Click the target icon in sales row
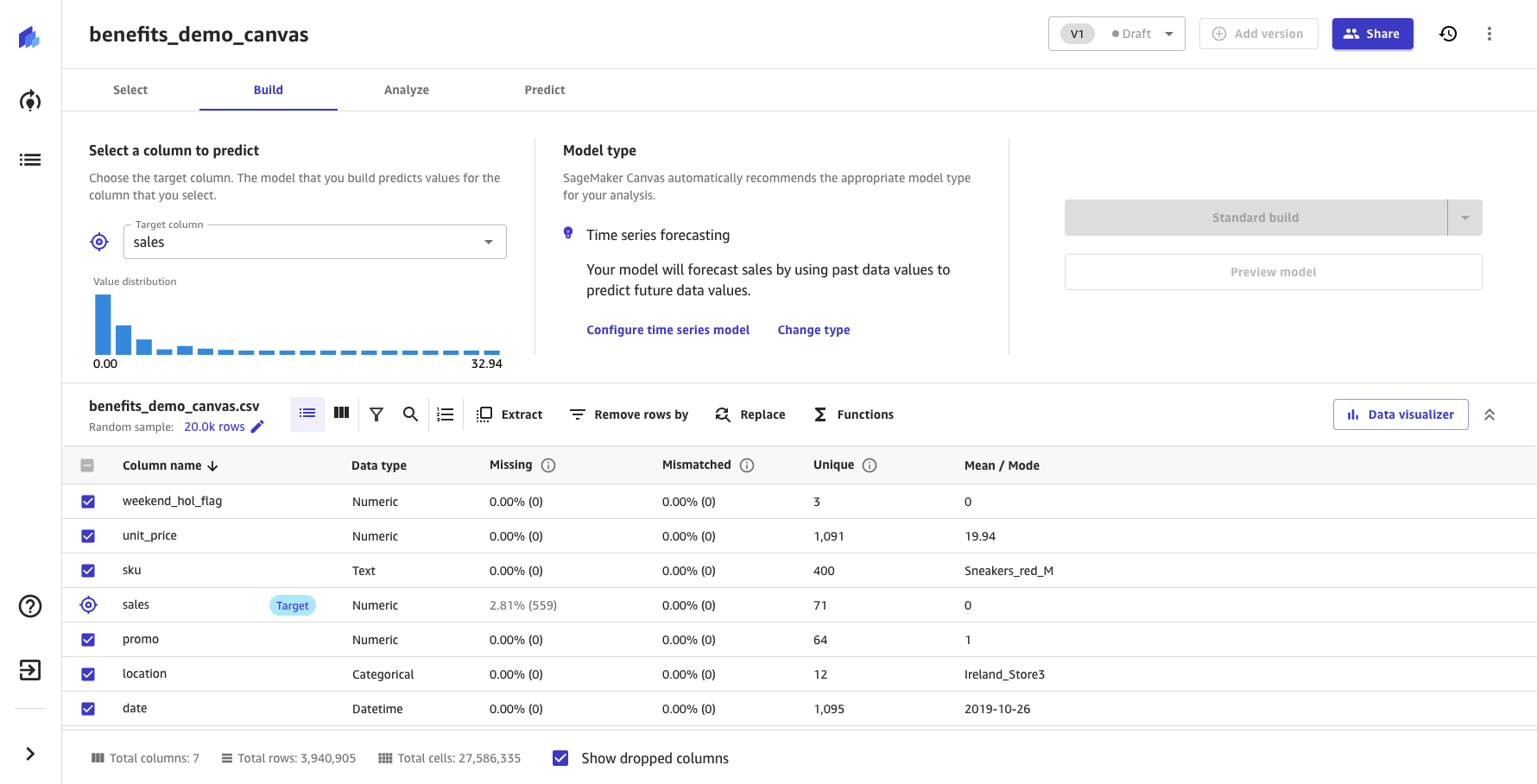Screen dimensions: 1537x784 pyautogui.click(x=88, y=605)
